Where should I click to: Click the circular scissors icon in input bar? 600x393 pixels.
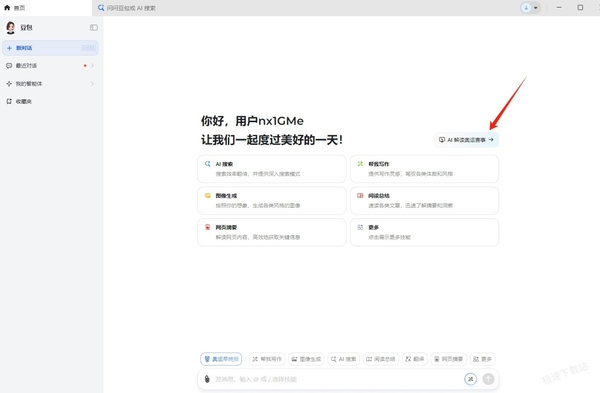coord(470,379)
